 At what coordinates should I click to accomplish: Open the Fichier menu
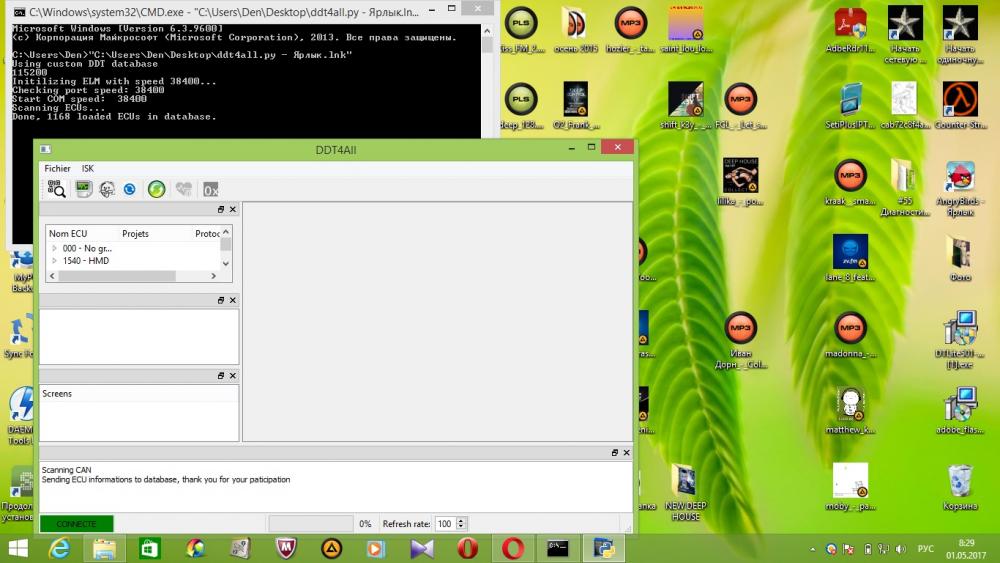click(57, 168)
